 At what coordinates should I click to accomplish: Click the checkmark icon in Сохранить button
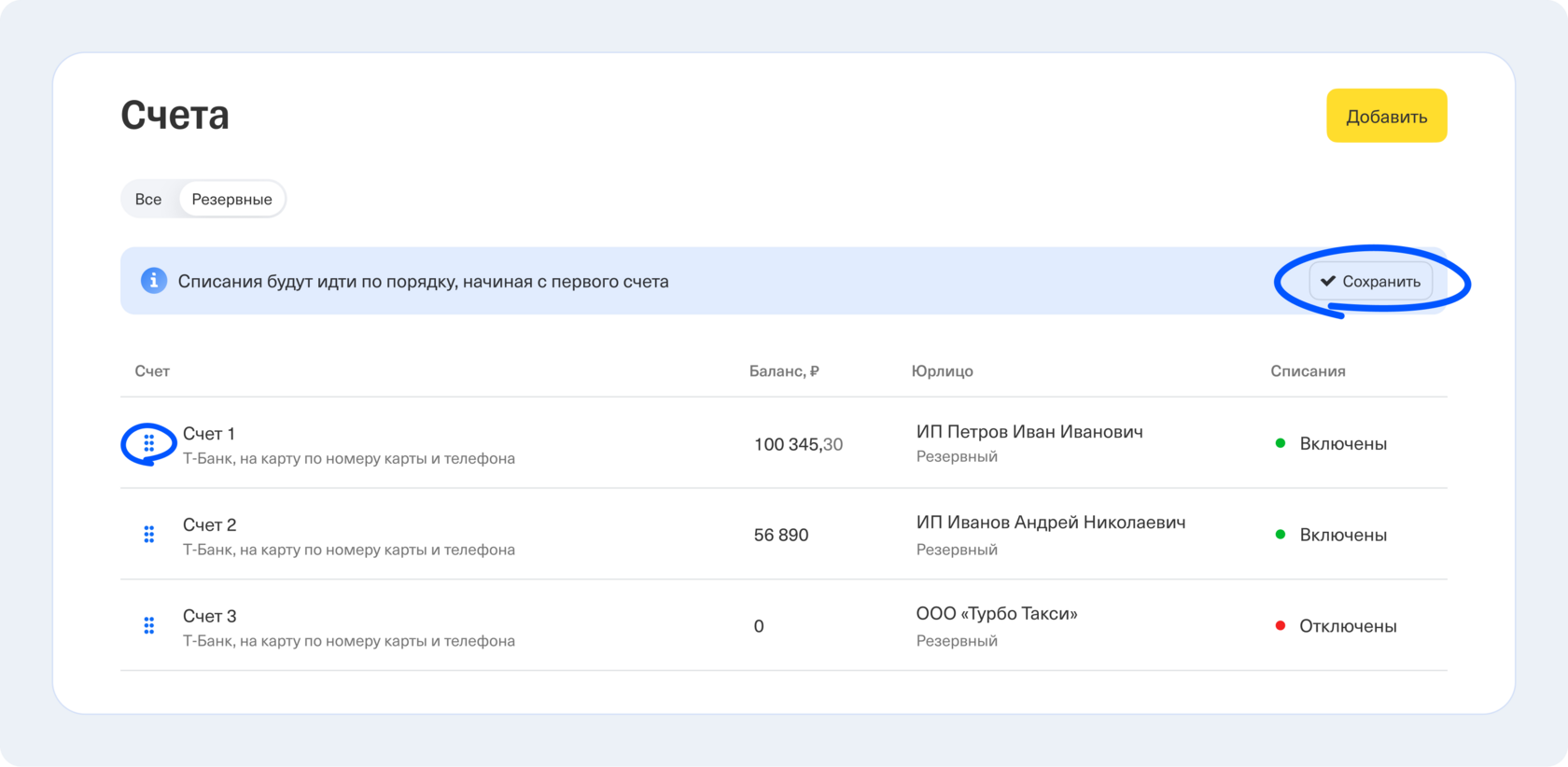pyautogui.click(x=1328, y=281)
